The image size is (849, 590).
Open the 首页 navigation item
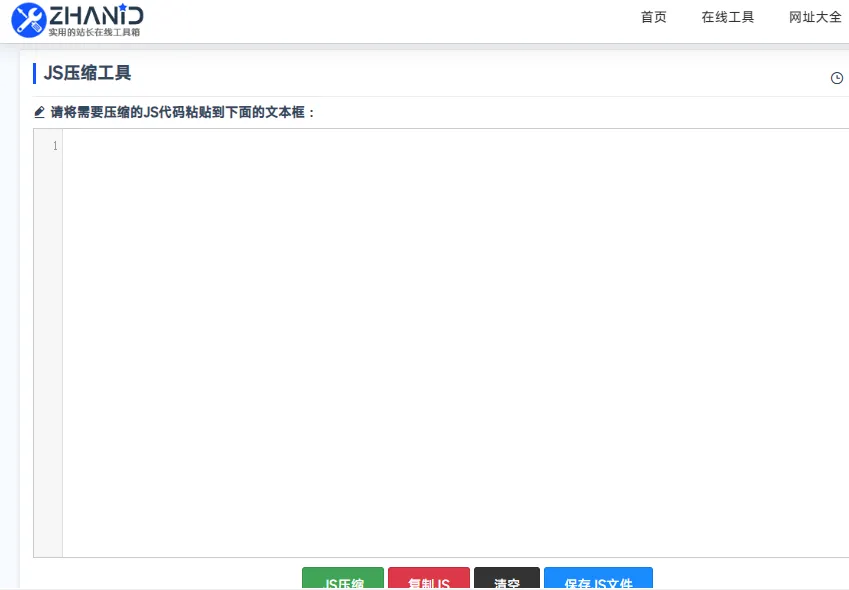tap(653, 17)
